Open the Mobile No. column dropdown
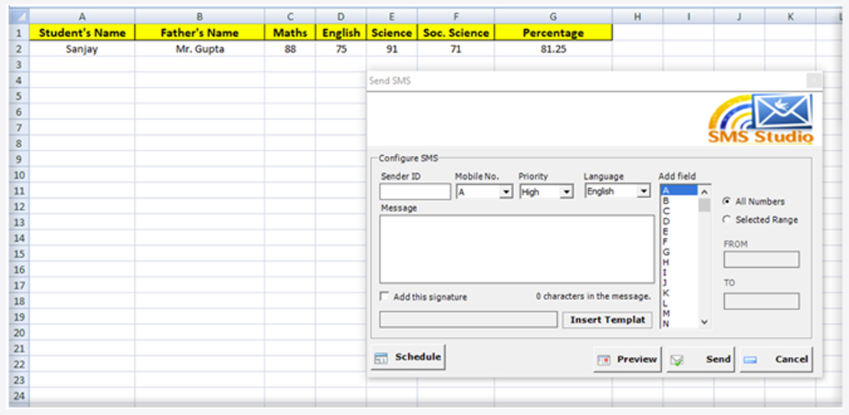 tap(506, 192)
